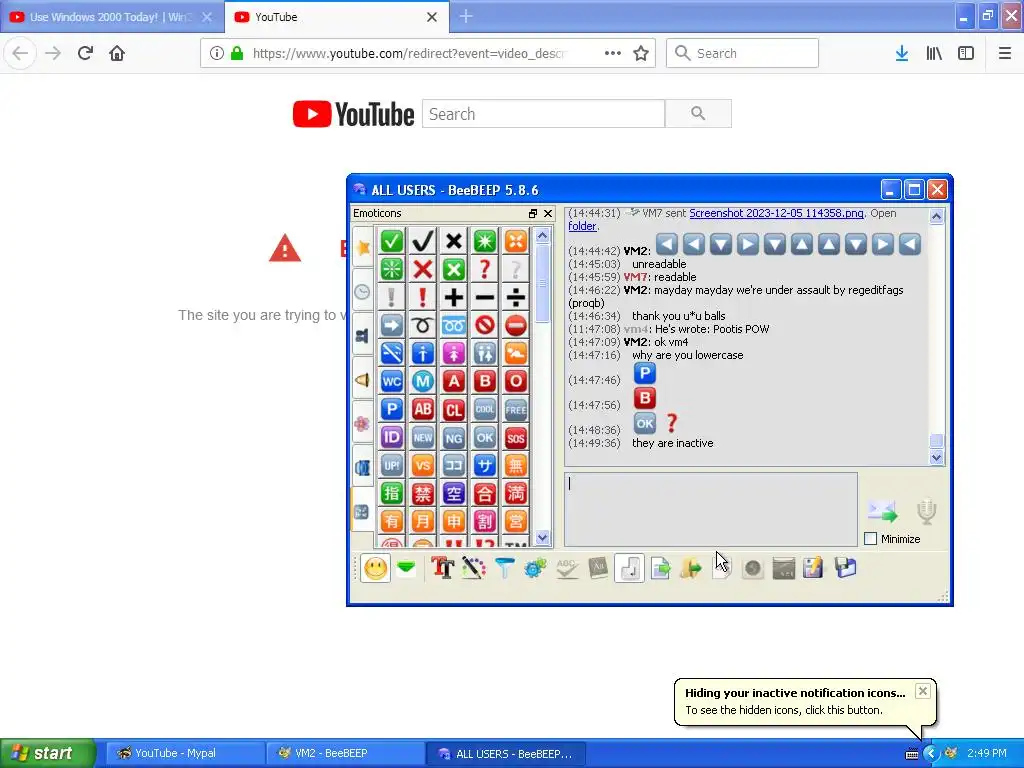Insert the red AB emoticon
The image size is (1024, 768).
423,409
